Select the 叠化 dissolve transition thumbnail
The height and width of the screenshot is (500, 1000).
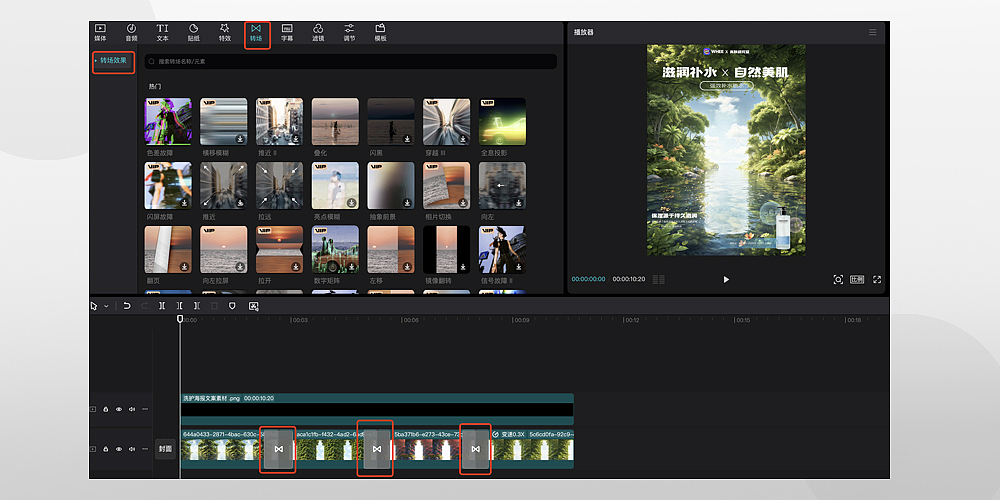click(335, 121)
